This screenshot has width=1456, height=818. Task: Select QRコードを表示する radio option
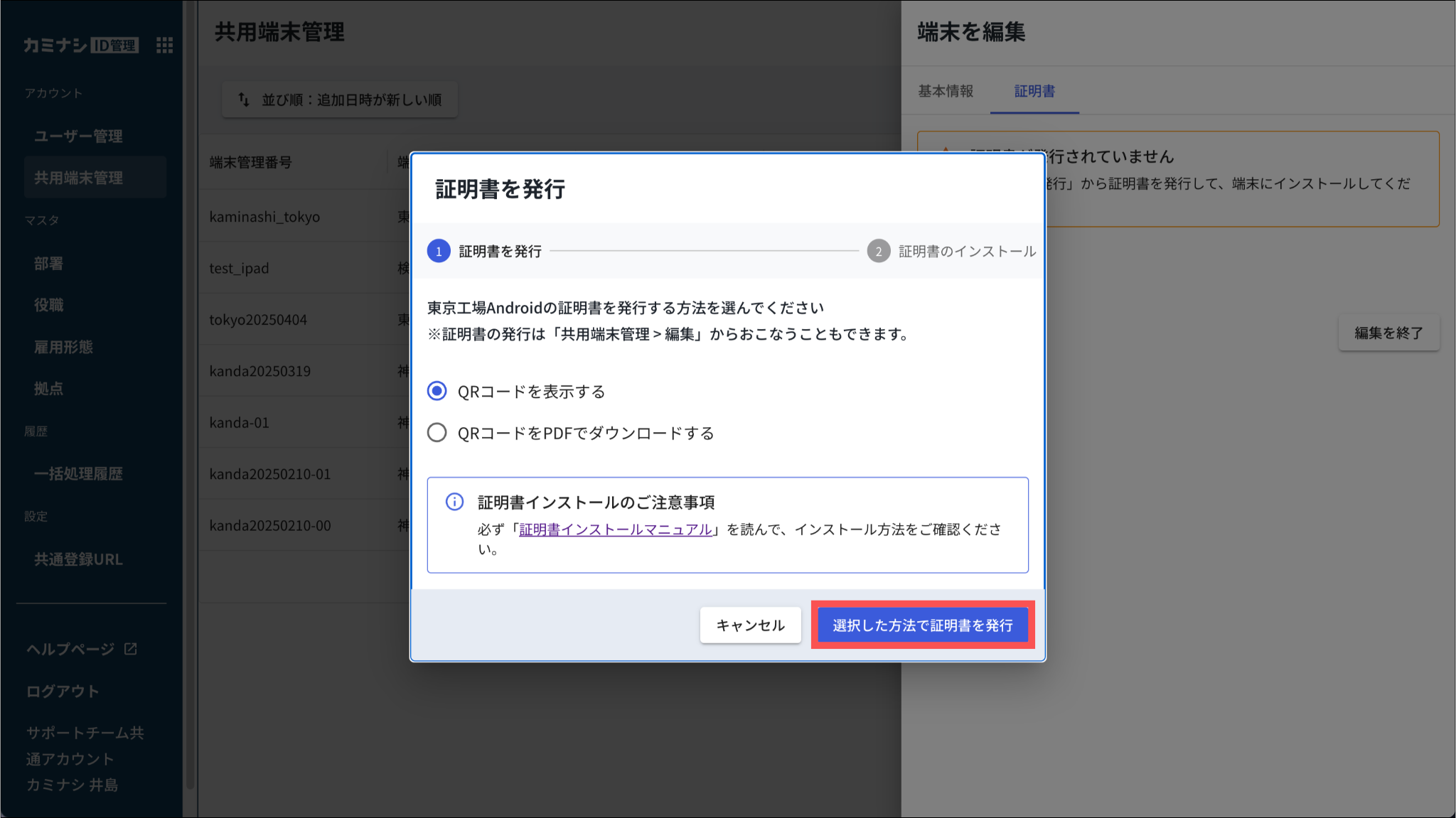[437, 392]
